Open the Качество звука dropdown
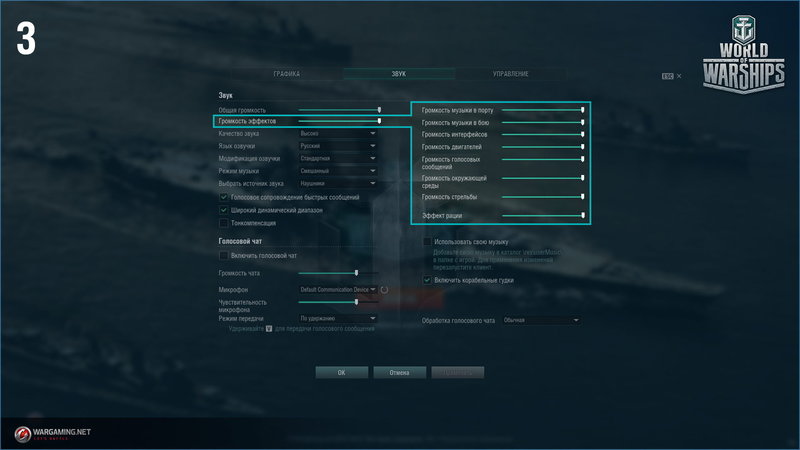Viewport: 800px width, 450px height. pyautogui.click(x=338, y=134)
